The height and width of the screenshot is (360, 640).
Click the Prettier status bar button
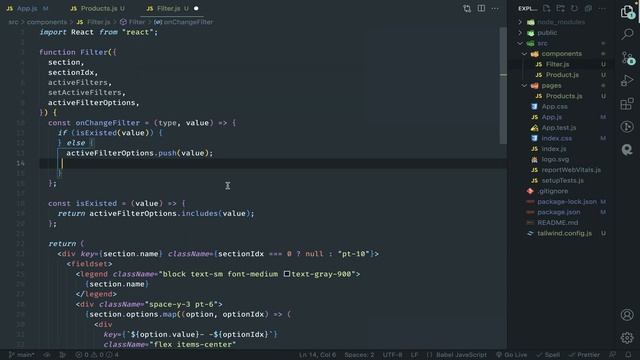[x=584, y=355]
